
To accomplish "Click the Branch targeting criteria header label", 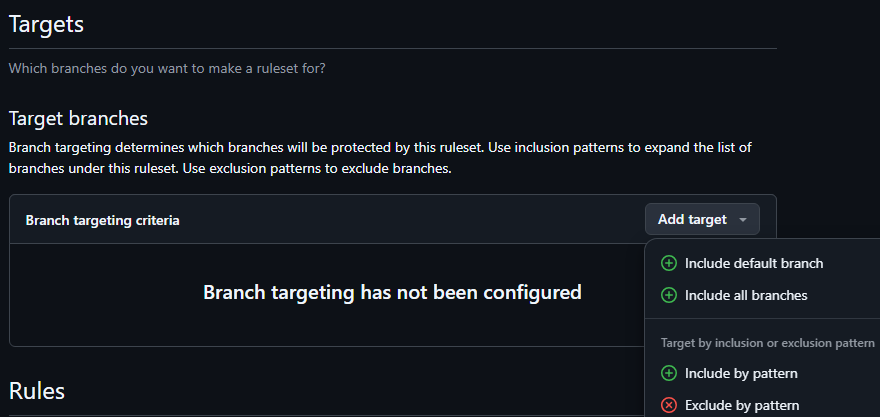I will pyautogui.click(x=103, y=221).
